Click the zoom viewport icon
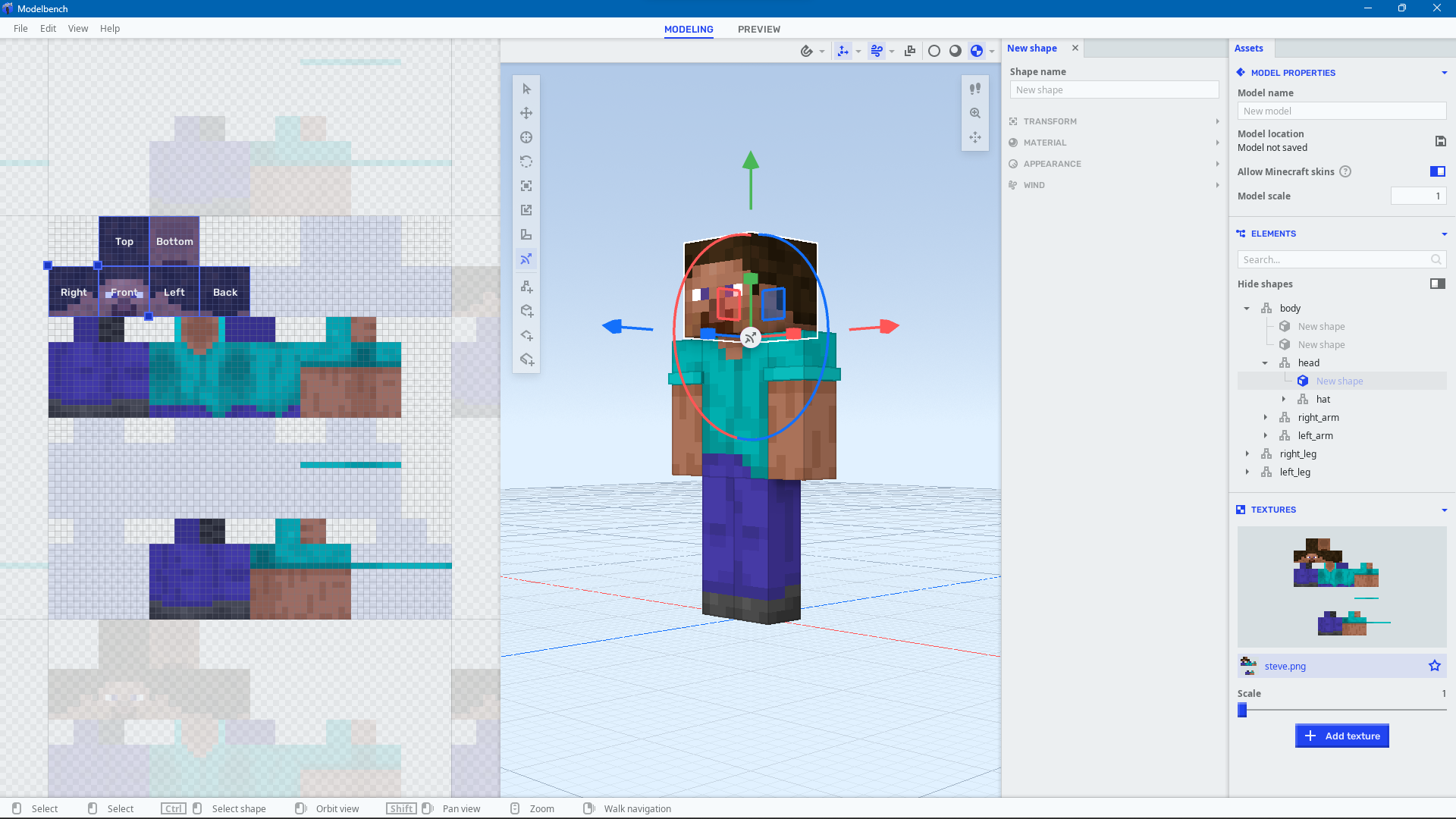Screen dimensions: 1456x819 coord(975,113)
